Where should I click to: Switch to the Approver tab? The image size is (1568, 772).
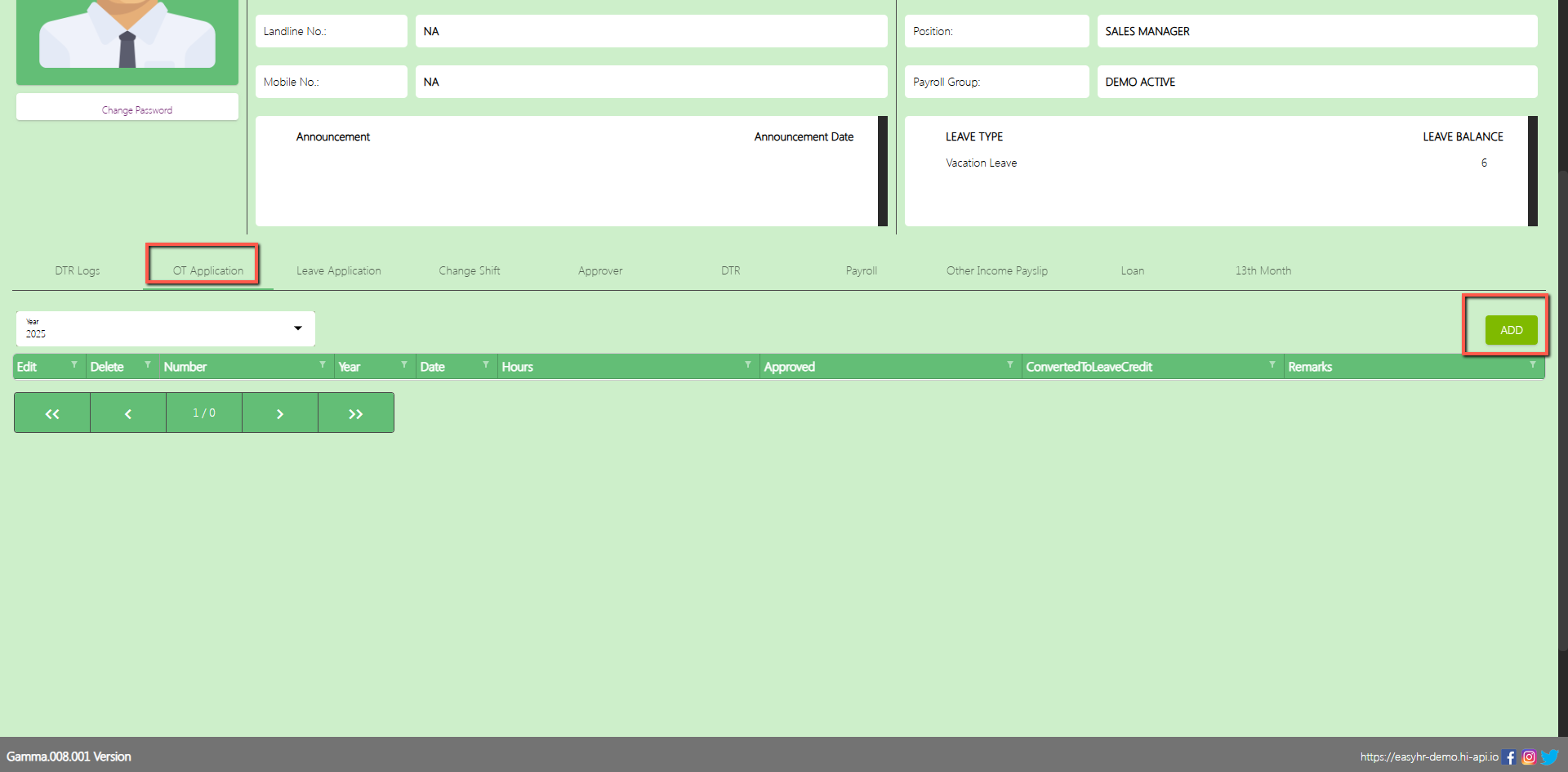coord(600,270)
